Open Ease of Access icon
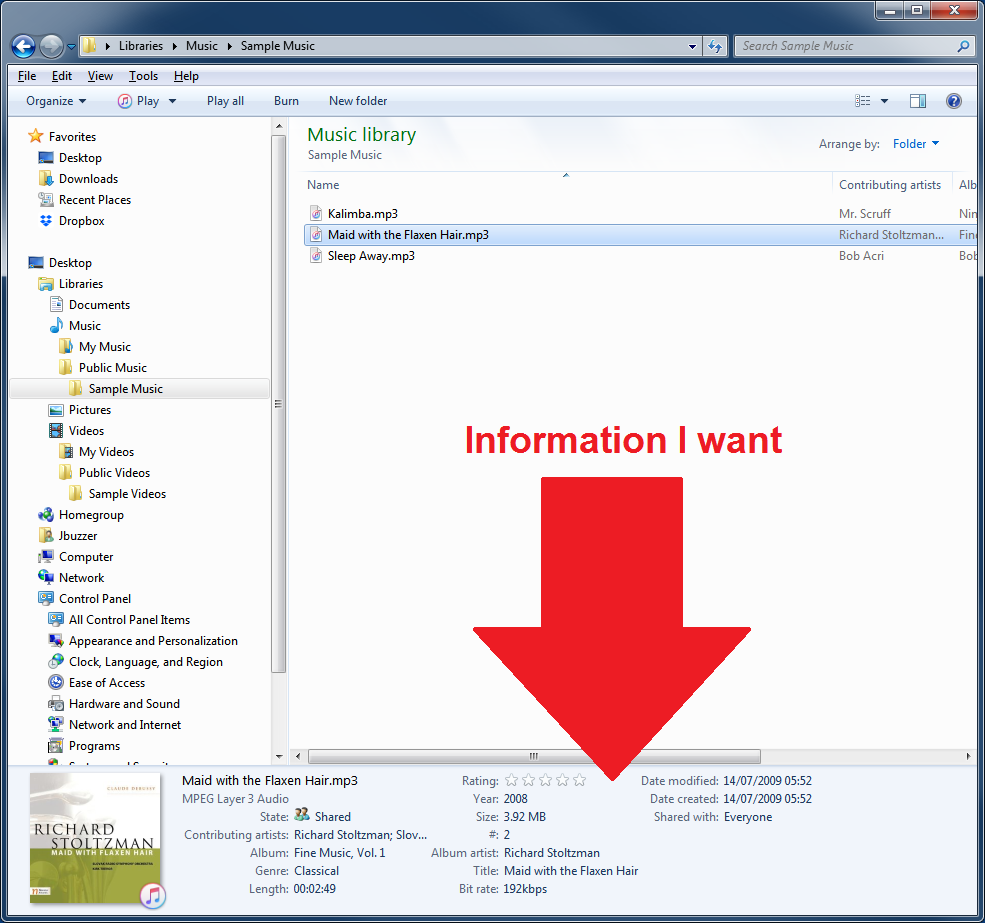Viewport: 985px width, 923px height. click(56, 683)
